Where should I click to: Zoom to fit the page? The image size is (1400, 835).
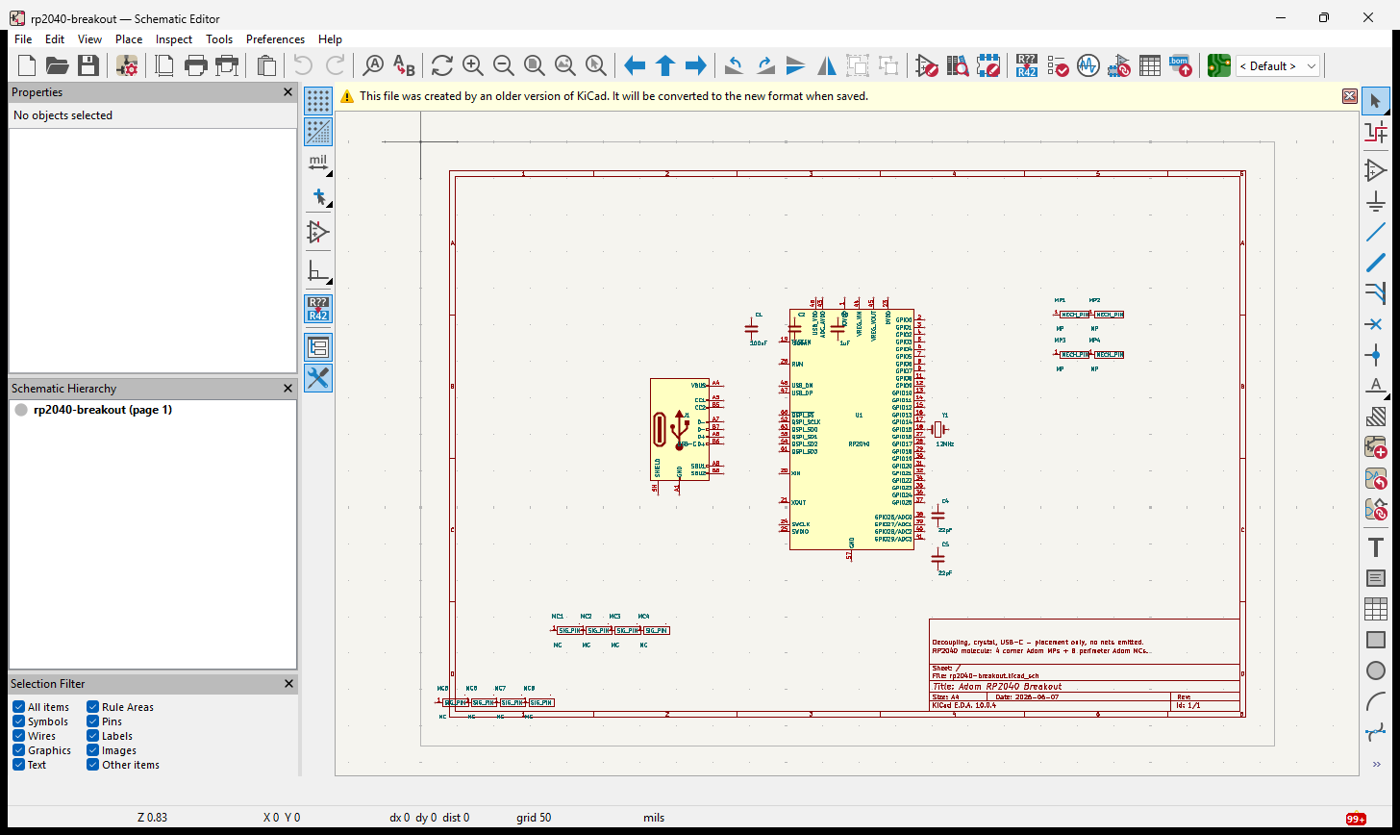535,66
